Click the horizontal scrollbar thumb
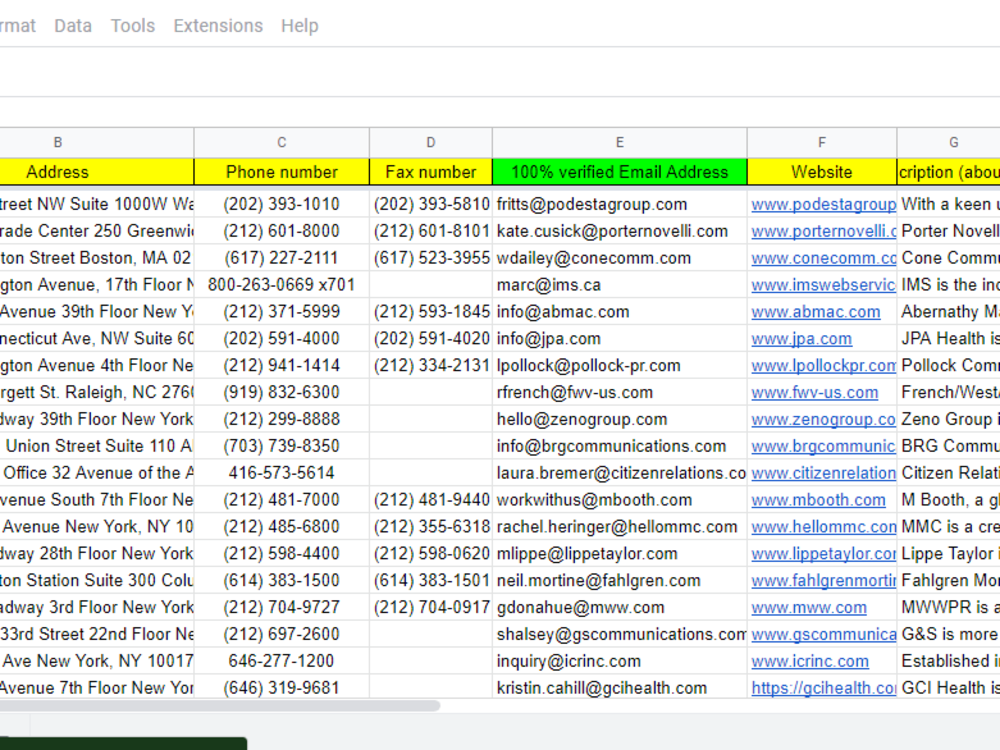The width and height of the screenshot is (1000, 750). [219, 705]
